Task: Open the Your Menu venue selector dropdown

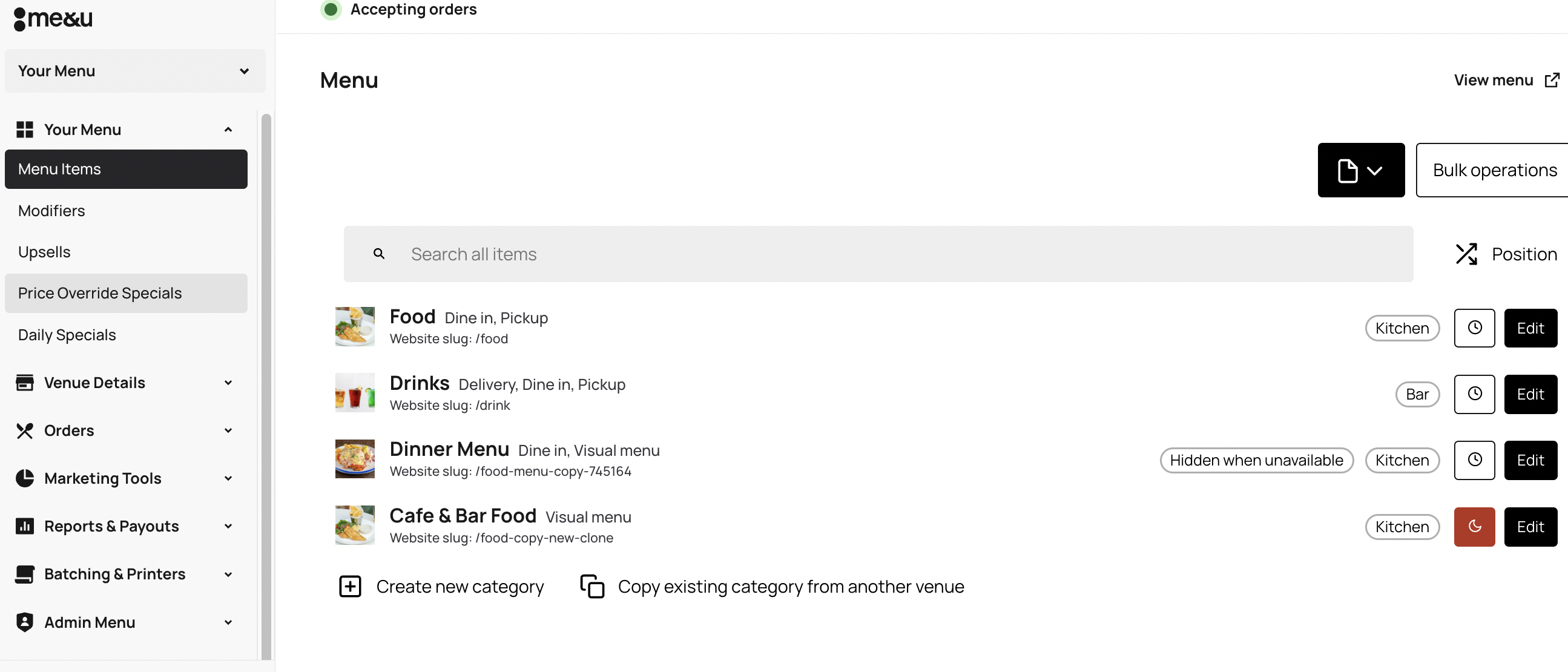Action: pos(134,71)
